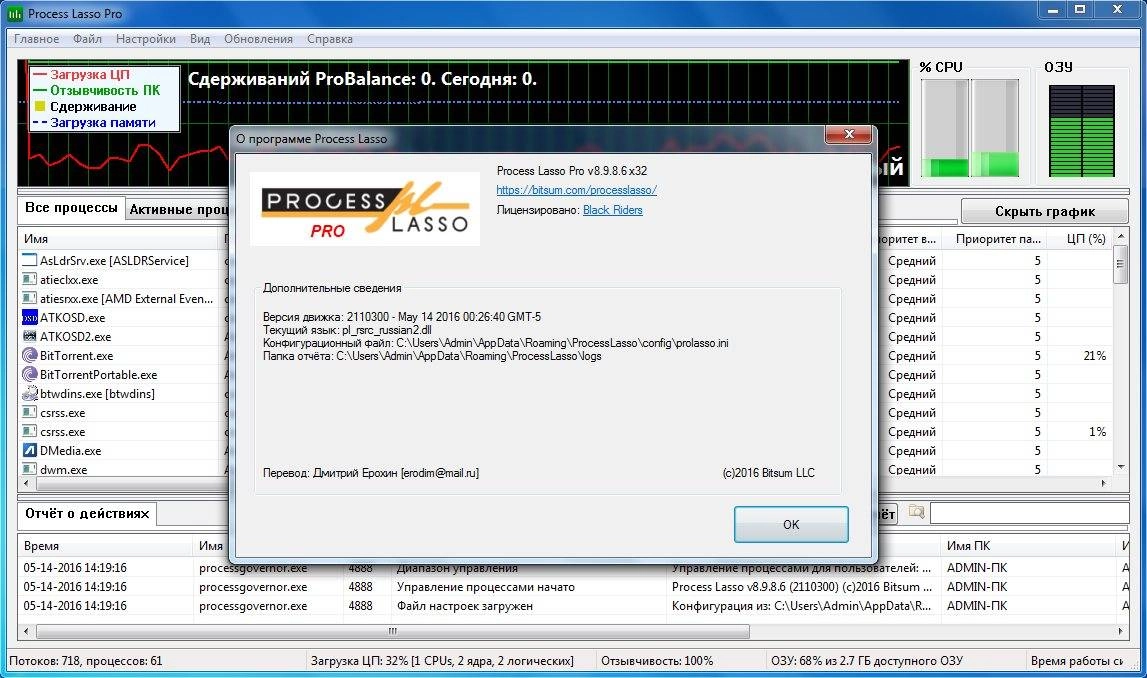Sort log by Имя ПК column
Image resolution: width=1147 pixels, height=678 pixels.
tap(1028, 546)
